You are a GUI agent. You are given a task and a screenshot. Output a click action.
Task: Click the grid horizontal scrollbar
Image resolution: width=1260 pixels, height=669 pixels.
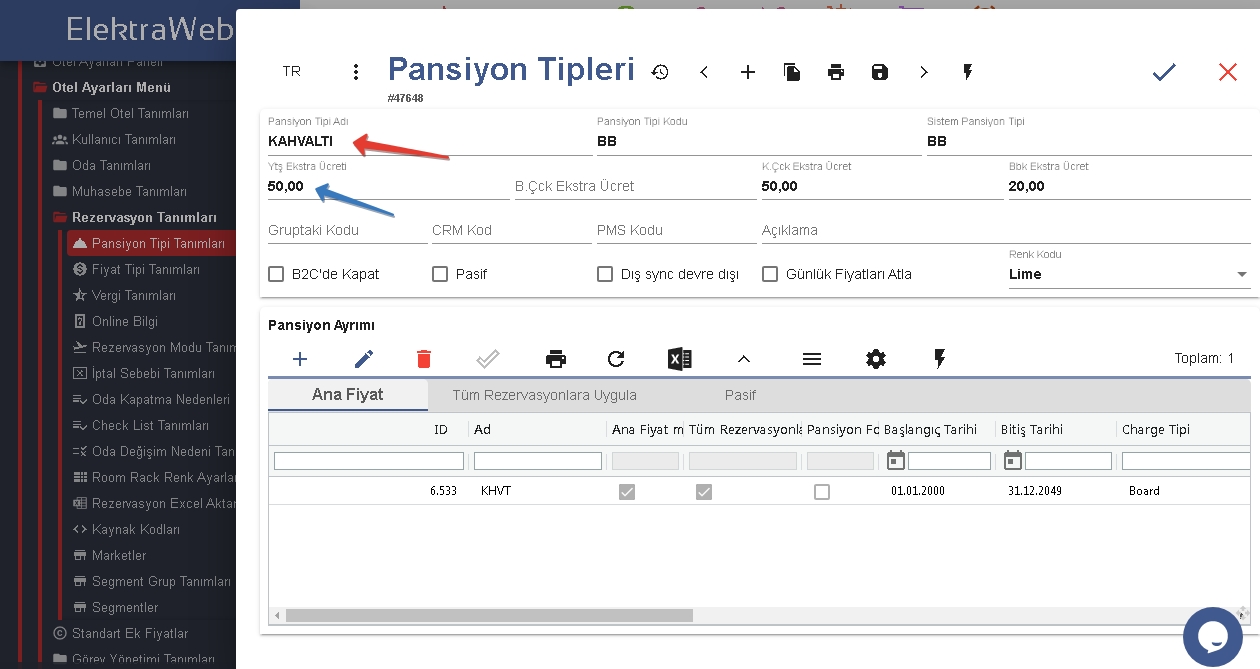coord(489,616)
